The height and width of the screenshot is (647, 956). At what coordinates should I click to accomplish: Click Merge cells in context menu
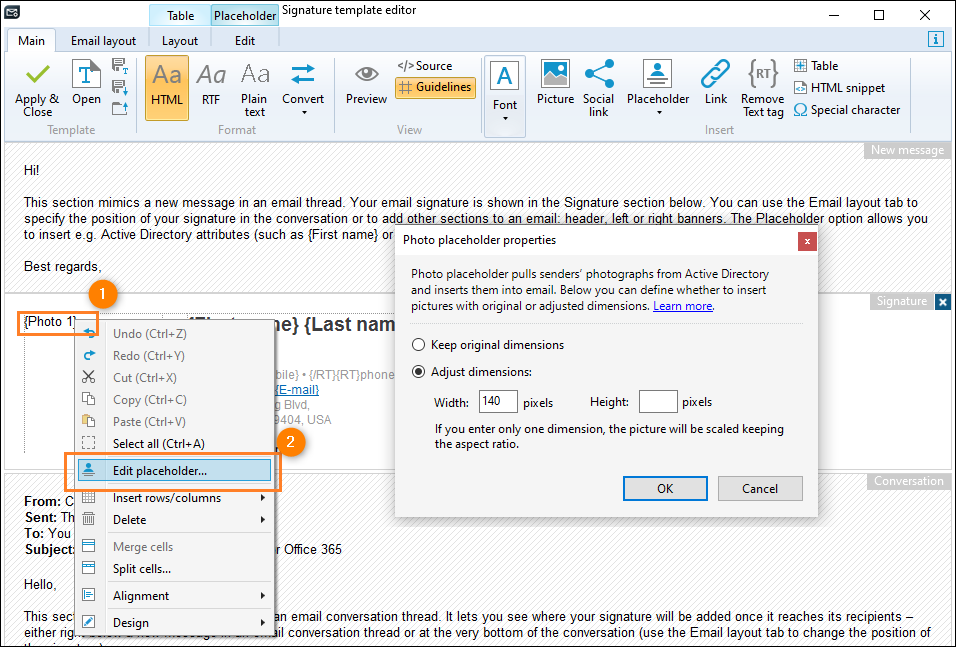[x=174, y=547]
